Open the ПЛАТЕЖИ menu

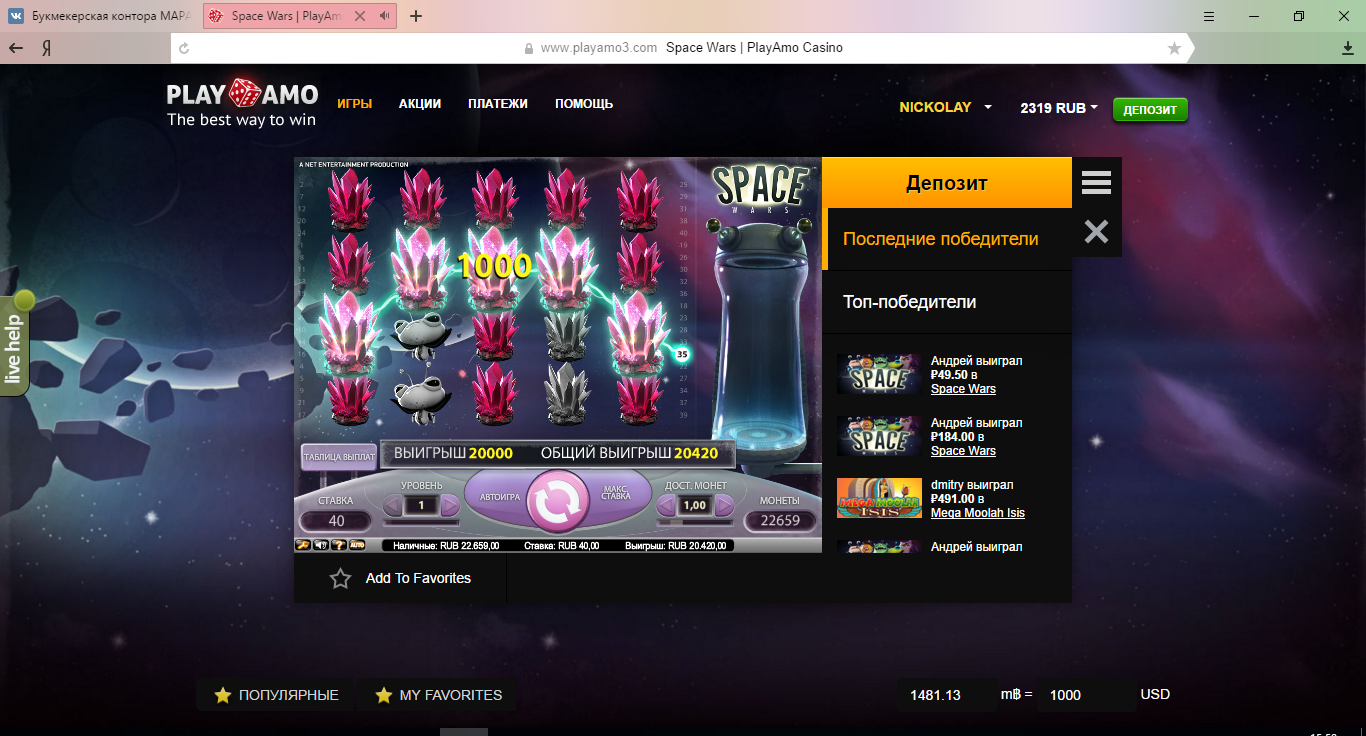click(498, 104)
